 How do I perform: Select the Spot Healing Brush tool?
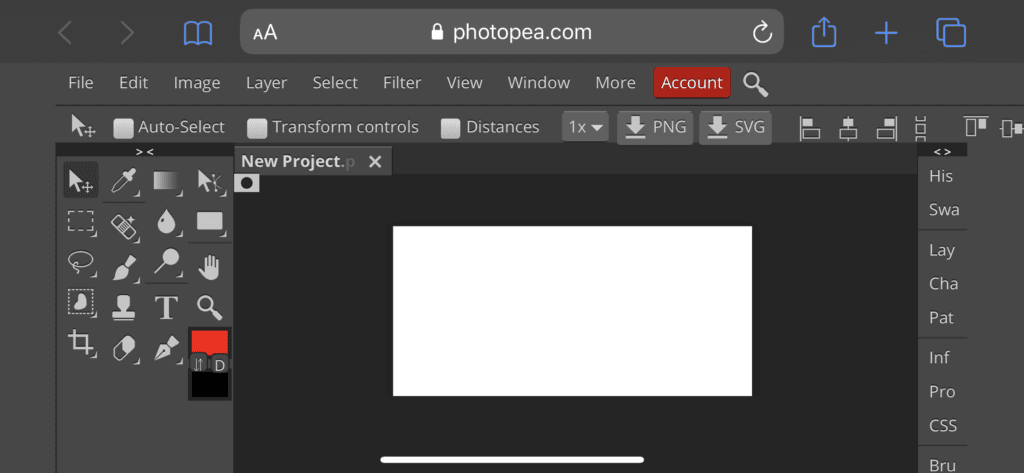123,225
